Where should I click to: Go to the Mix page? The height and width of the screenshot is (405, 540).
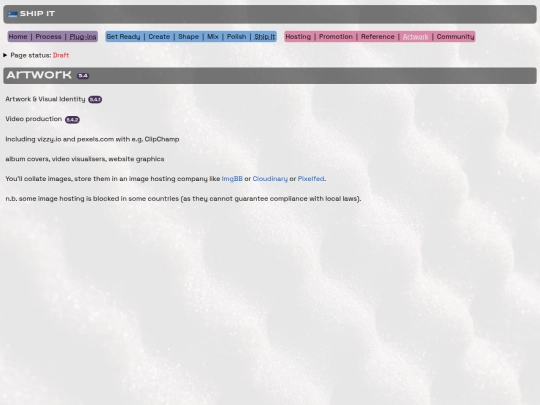(x=213, y=37)
